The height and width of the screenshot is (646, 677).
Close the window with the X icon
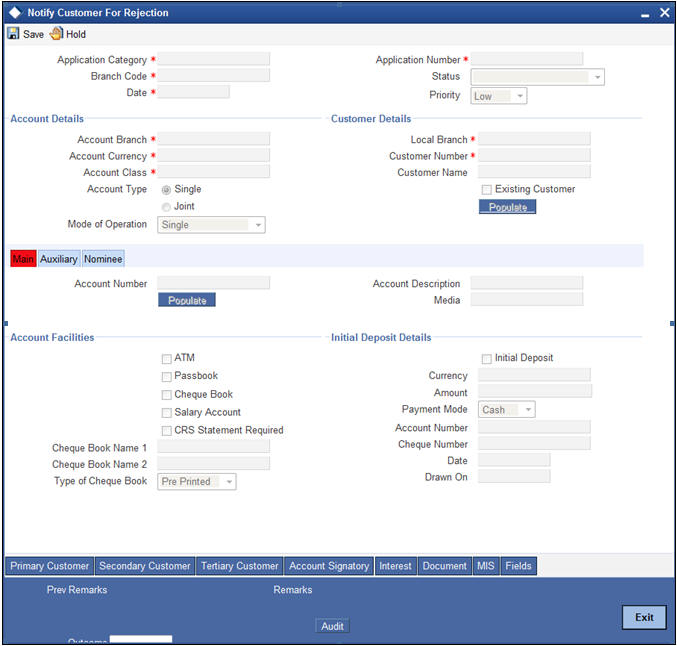(664, 13)
